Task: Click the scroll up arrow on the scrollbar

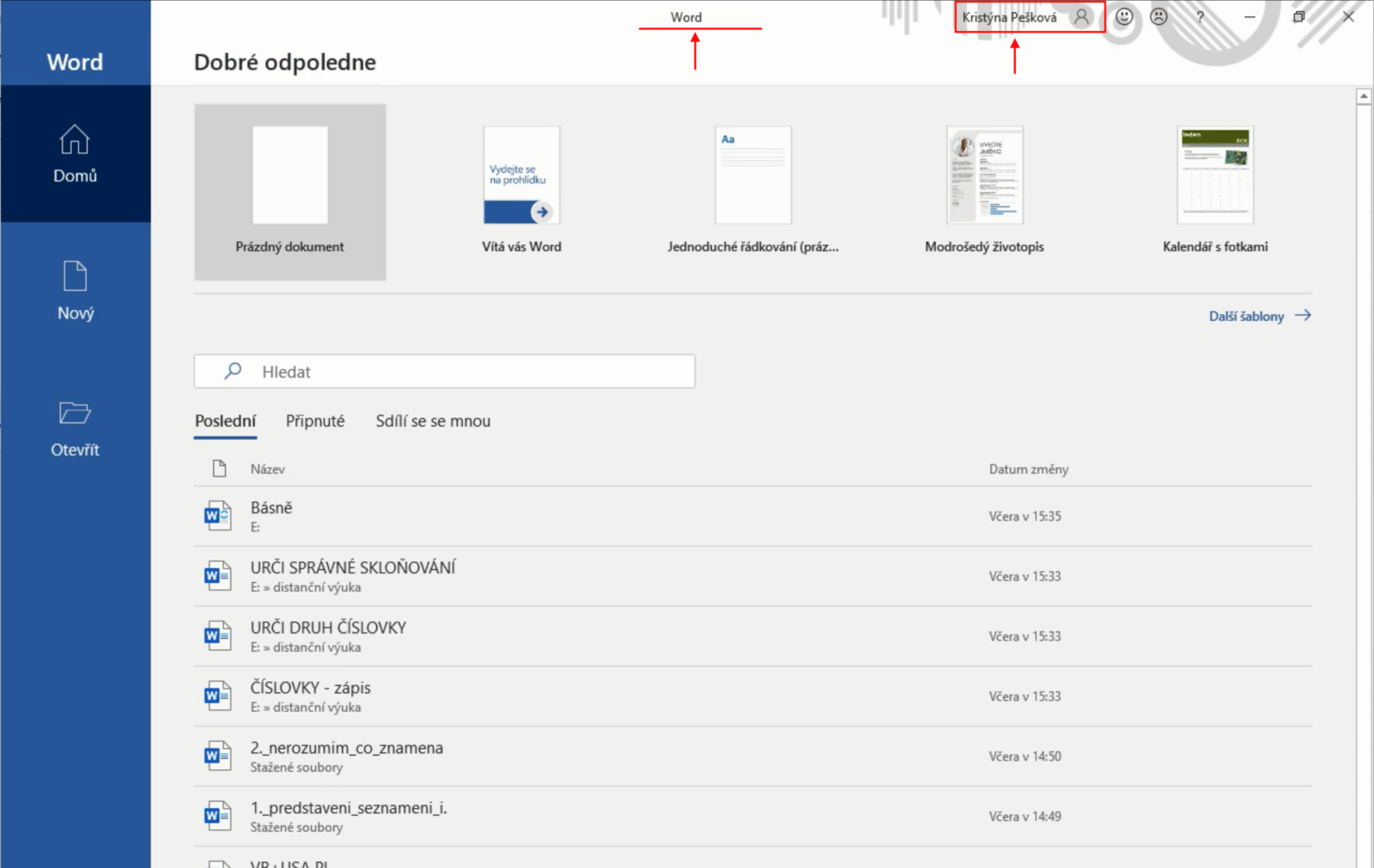Action: point(1364,96)
